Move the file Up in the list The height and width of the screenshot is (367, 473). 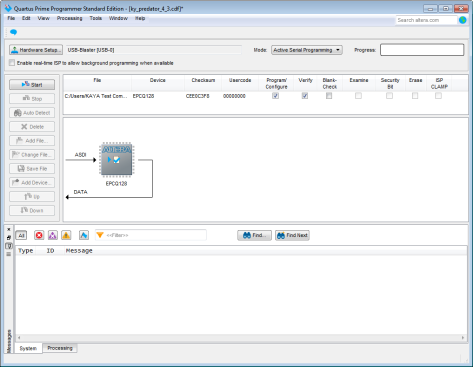(x=32, y=197)
